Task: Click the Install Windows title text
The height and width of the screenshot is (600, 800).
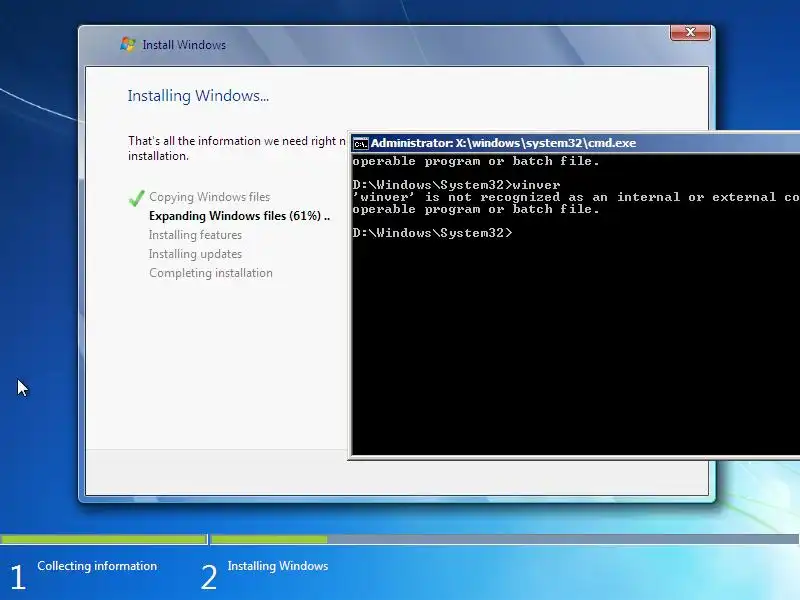Action: coord(184,45)
